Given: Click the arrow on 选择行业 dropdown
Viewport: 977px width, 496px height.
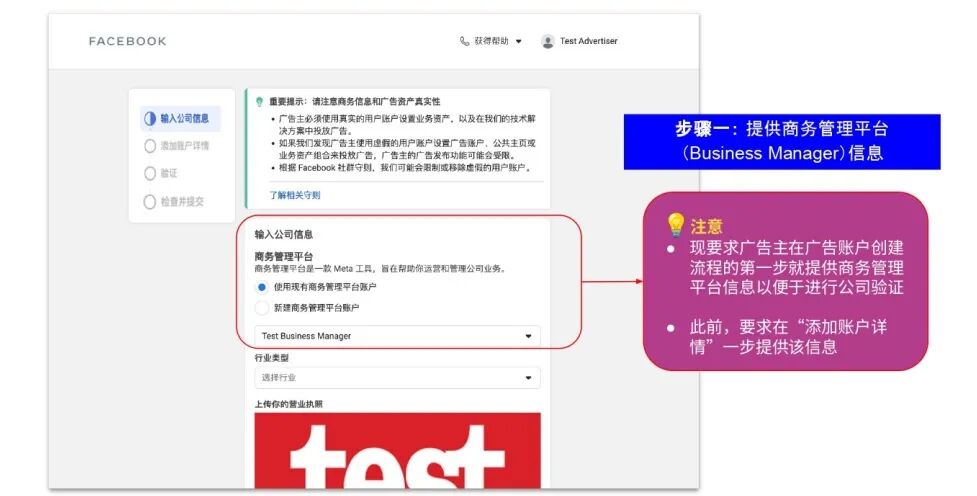Looking at the screenshot, I should click(x=528, y=378).
